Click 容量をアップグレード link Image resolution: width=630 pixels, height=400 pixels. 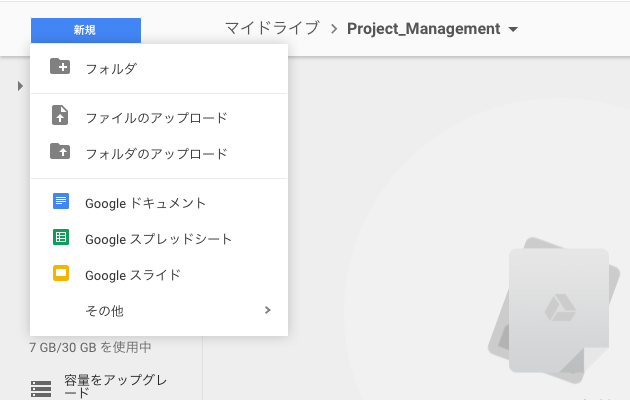click(x=116, y=386)
